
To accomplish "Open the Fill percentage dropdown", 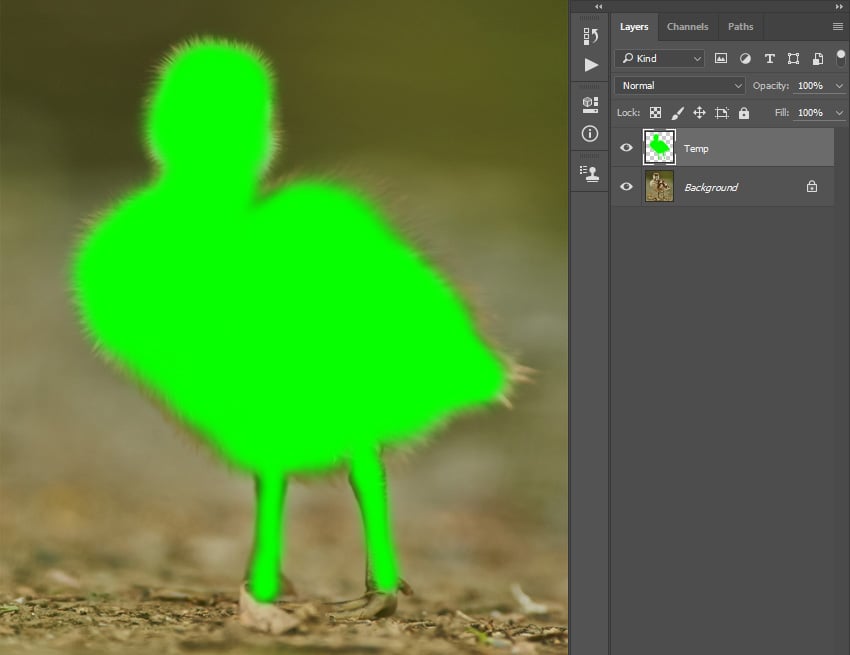I will pos(838,112).
